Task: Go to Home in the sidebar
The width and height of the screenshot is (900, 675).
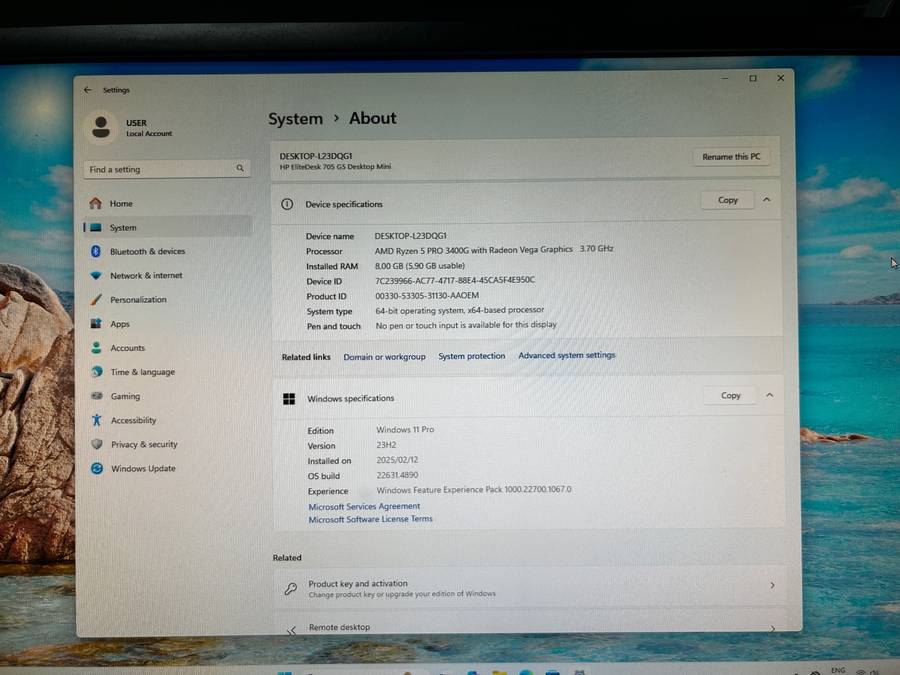Action: point(120,204)
